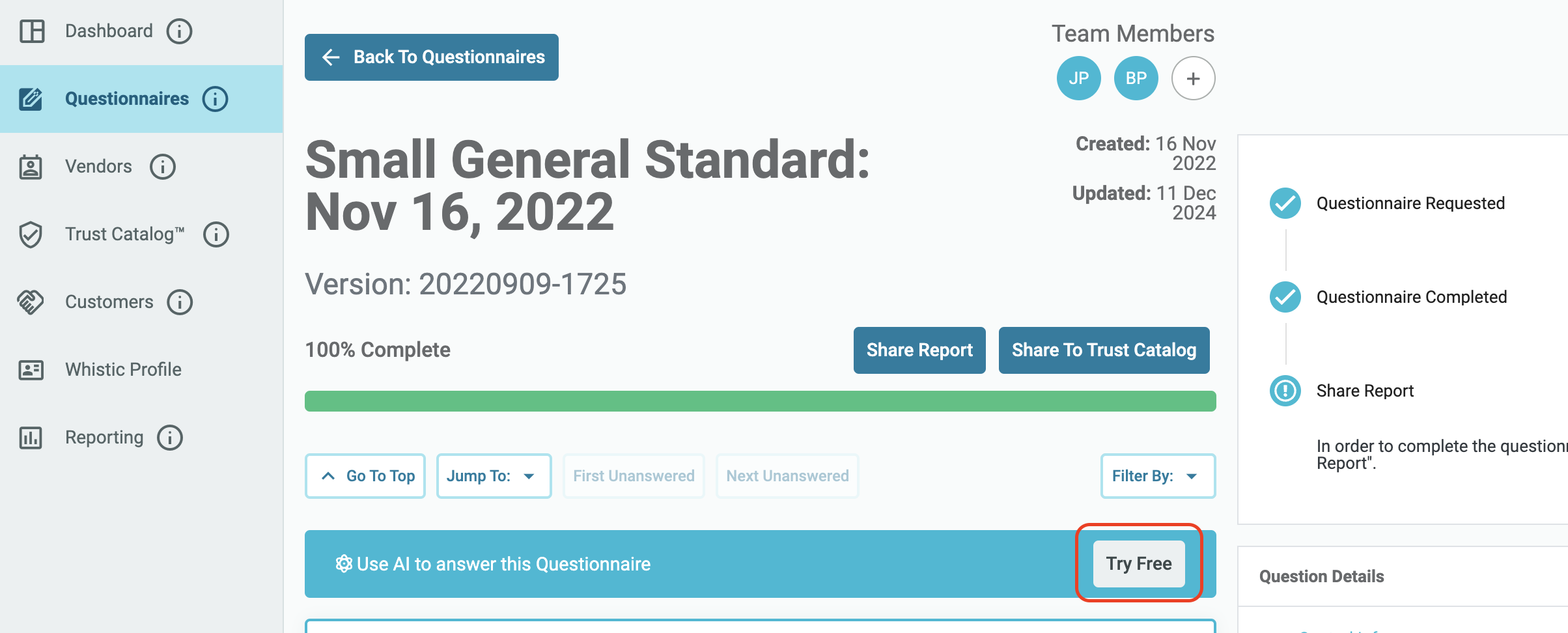Click the 'Share Report' step label in timeline
This screenshot has width=1568, height=633.
tap(1365, 391)
